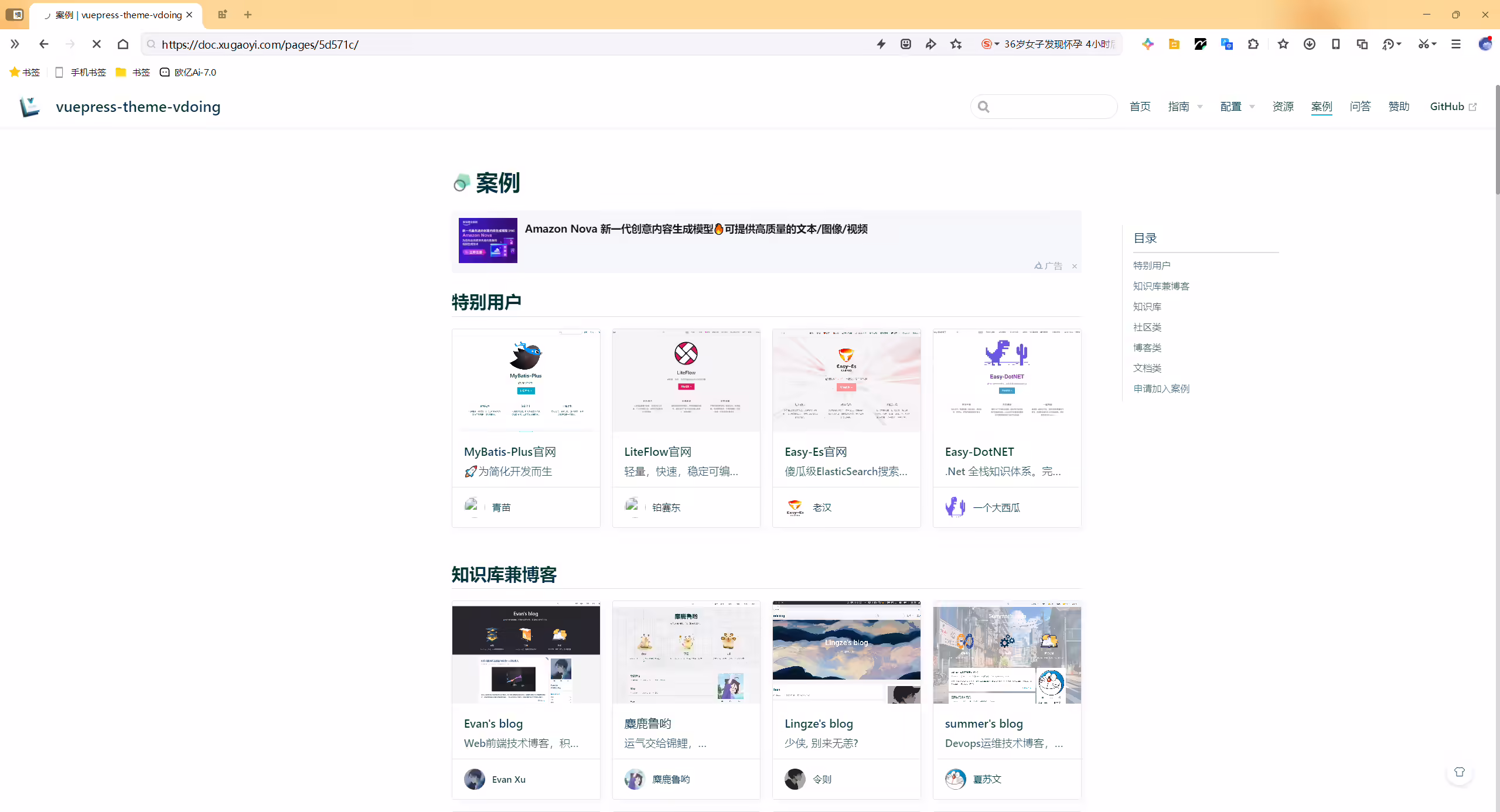Click the site search input field
The height and width of the screenshot is (812, 1500).
[x=1044, y=107]
